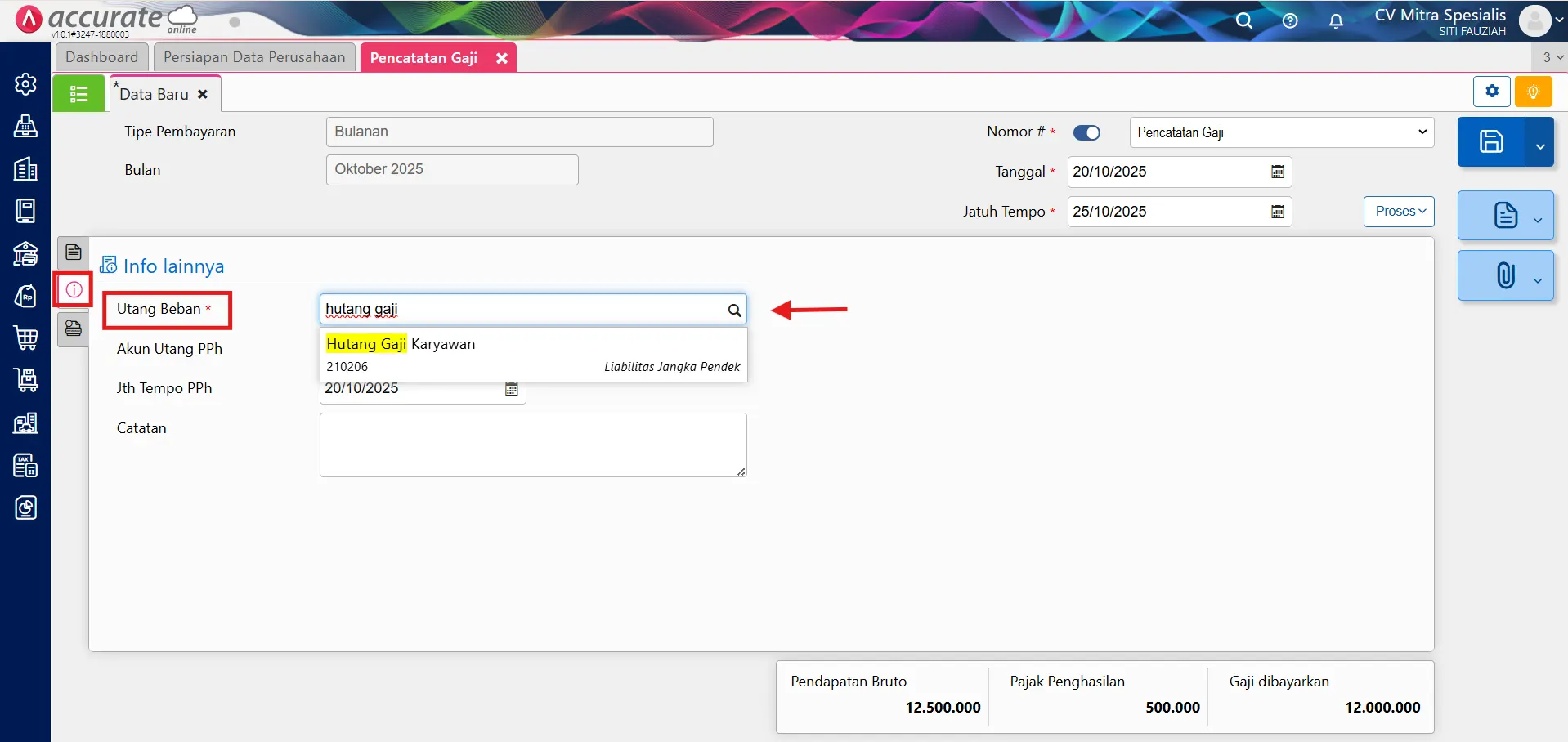Open the notifications bell

pyautogui.click(x=1336, y=21)
